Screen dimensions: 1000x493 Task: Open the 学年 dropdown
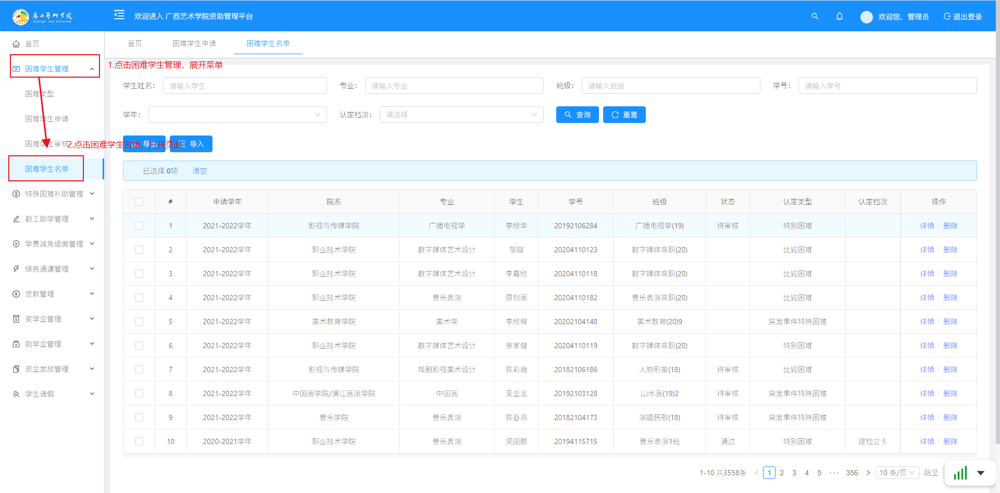[x=237, y=115]
